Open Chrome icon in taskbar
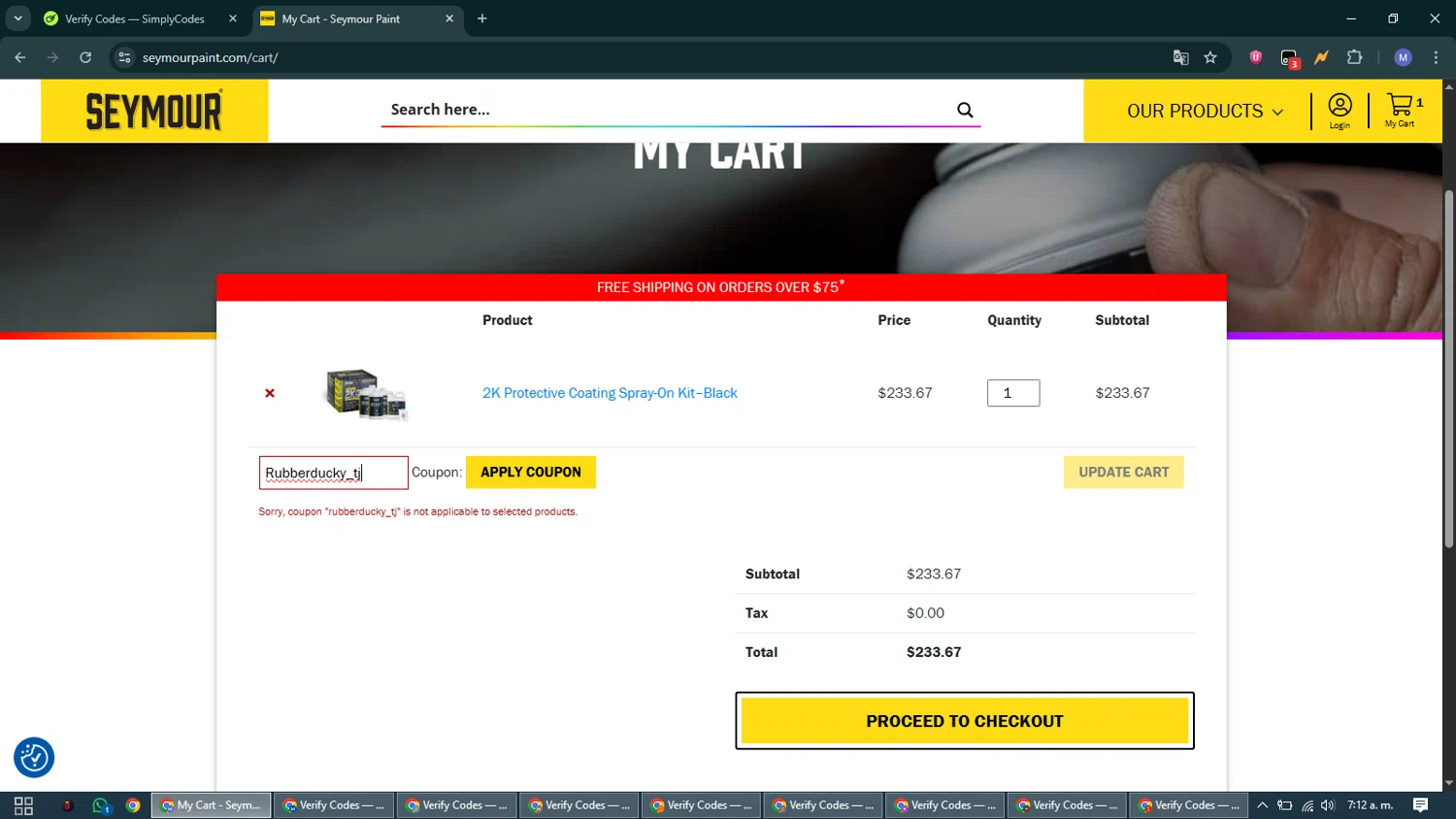The image size is (1456, 819). (133, 805)
